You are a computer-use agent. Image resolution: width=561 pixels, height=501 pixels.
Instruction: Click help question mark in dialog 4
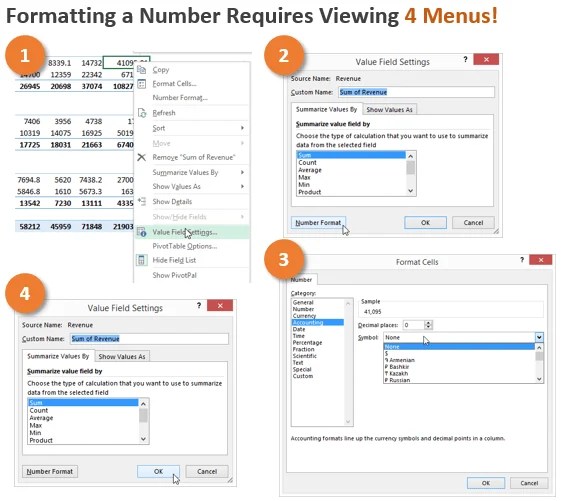tap(199, 305)
